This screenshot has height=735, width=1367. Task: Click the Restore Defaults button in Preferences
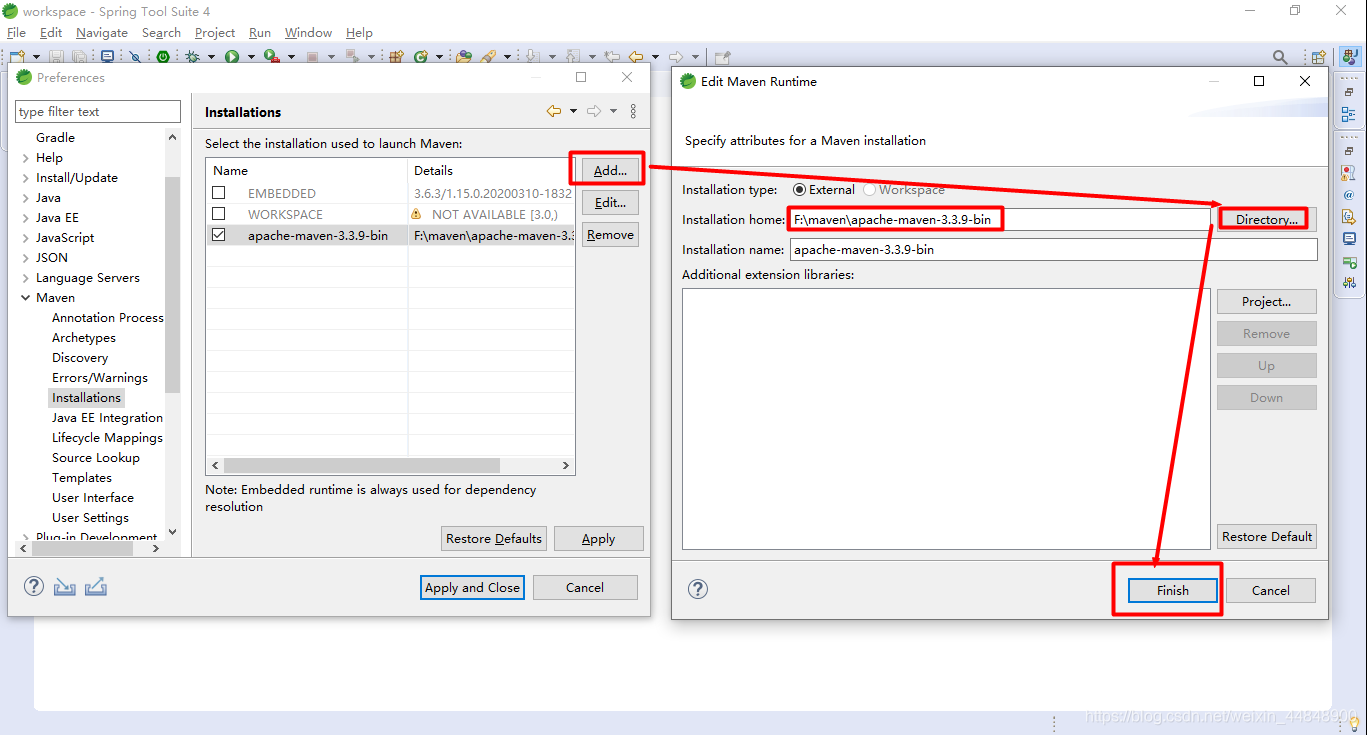[494, 539]
